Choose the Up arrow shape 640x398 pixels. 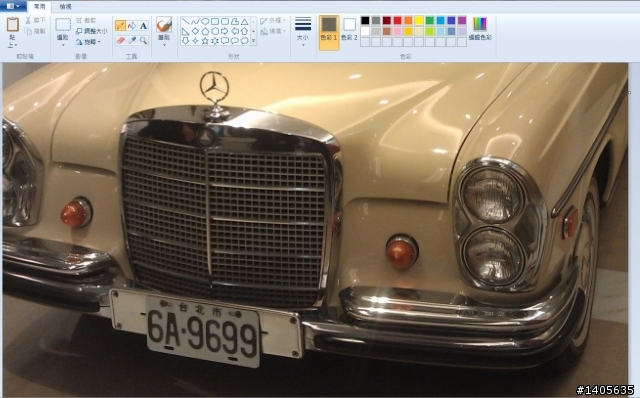[244, 31]
